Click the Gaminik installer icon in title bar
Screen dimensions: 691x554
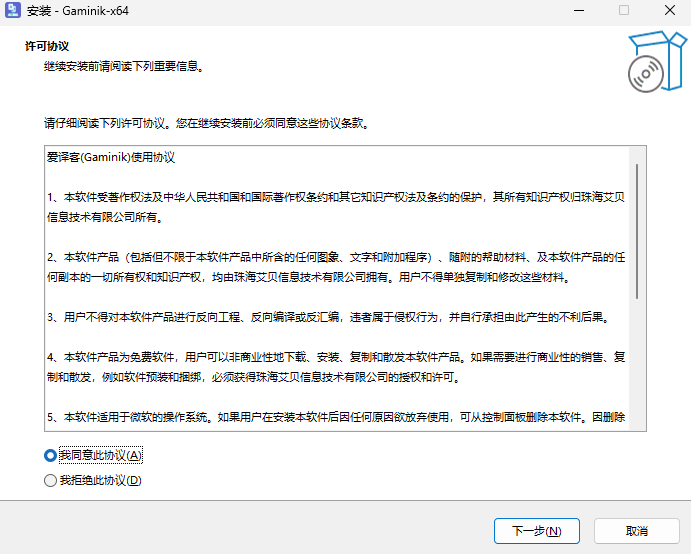[x=13, y=10]
